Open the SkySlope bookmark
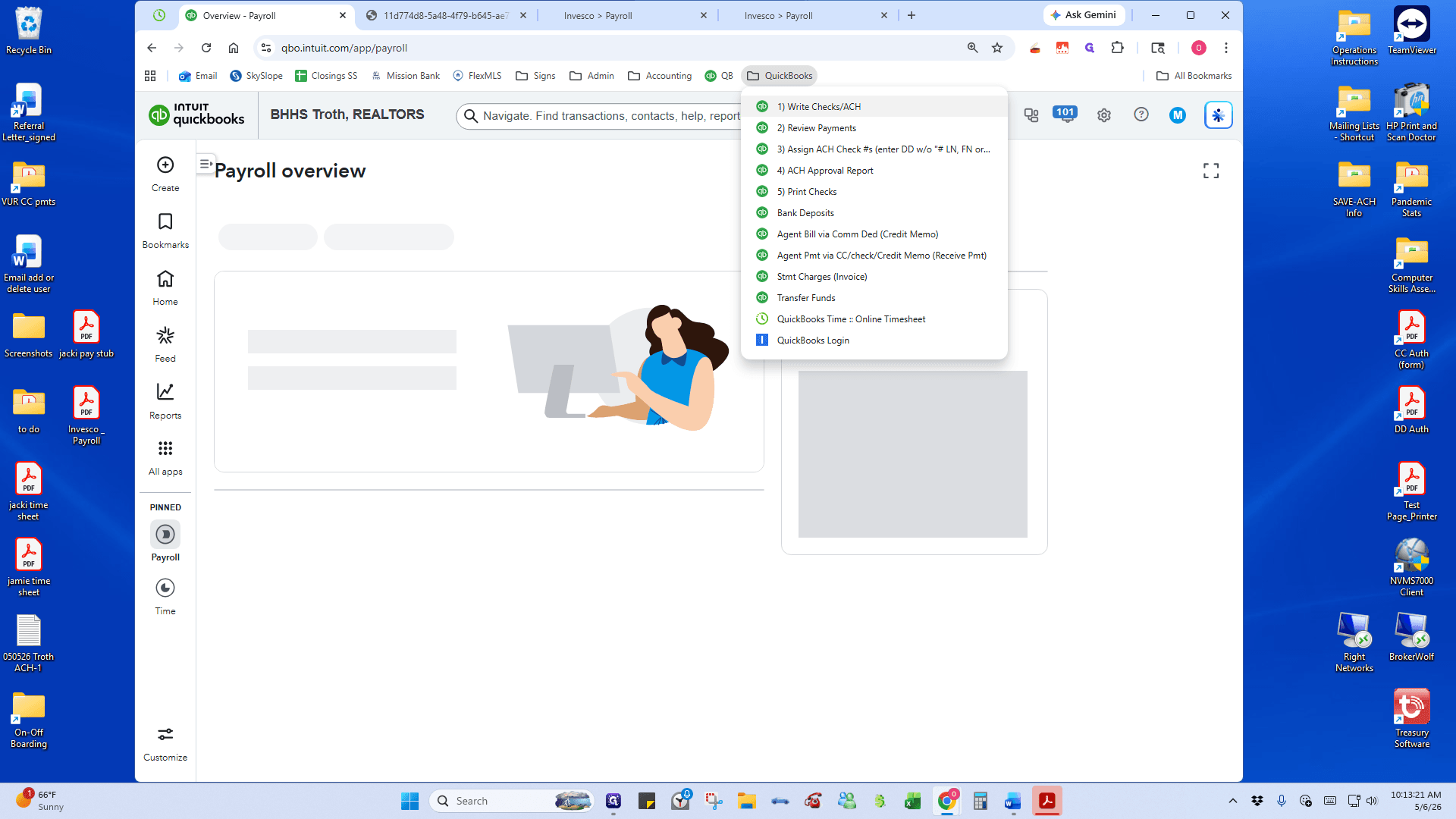1456x819 pixels. (256, 76)
